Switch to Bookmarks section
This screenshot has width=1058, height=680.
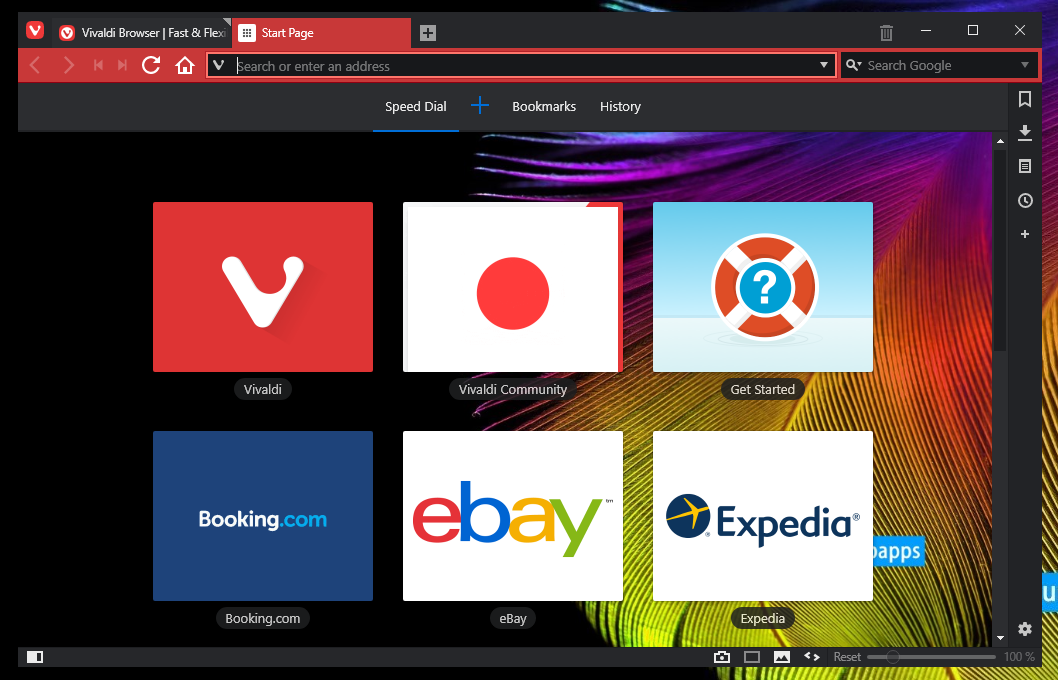544,107
